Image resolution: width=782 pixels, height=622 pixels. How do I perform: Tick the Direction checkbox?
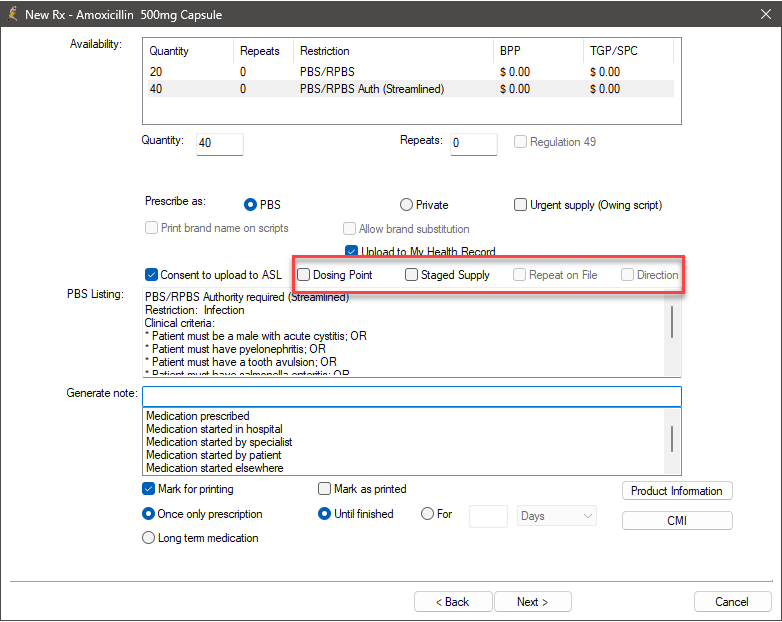click(627, 274)
